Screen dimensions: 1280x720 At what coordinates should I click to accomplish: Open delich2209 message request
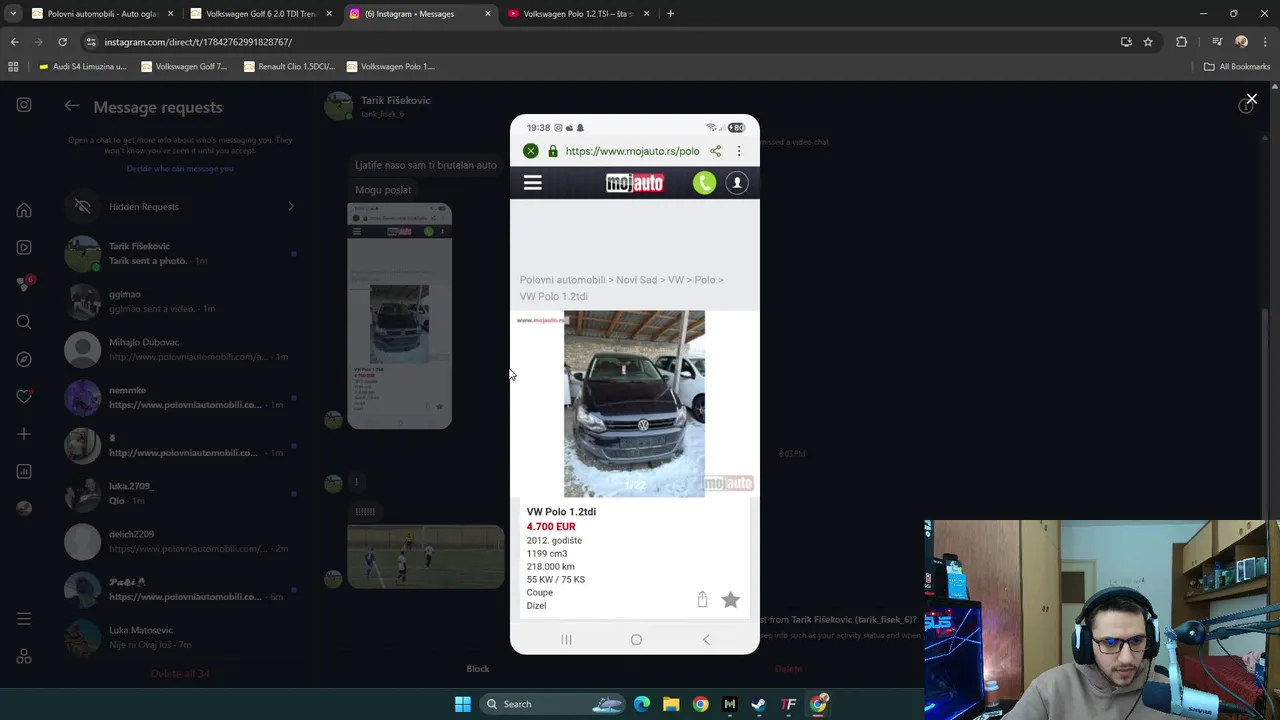[x=180, y=541]
